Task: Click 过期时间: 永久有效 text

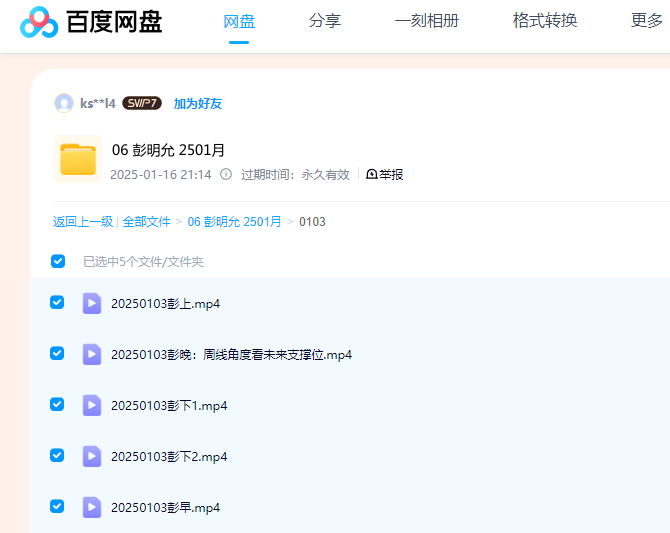Action: pos(295,174)
